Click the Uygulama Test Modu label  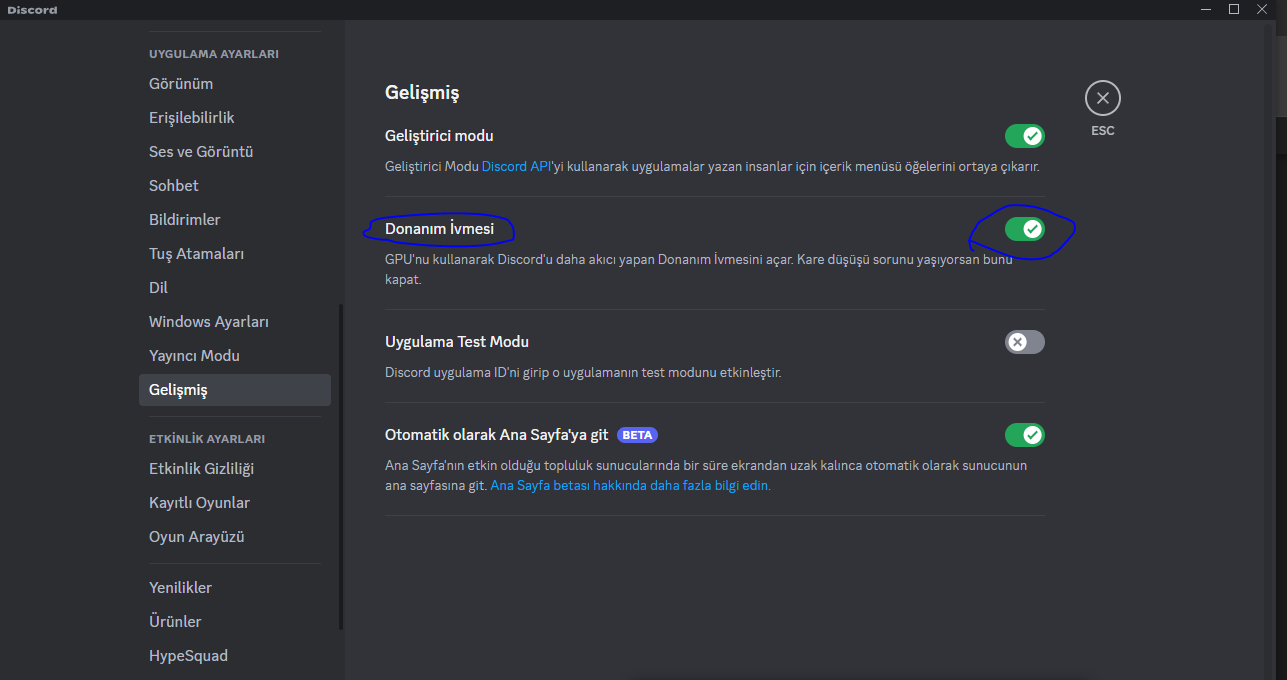point(457,342)
